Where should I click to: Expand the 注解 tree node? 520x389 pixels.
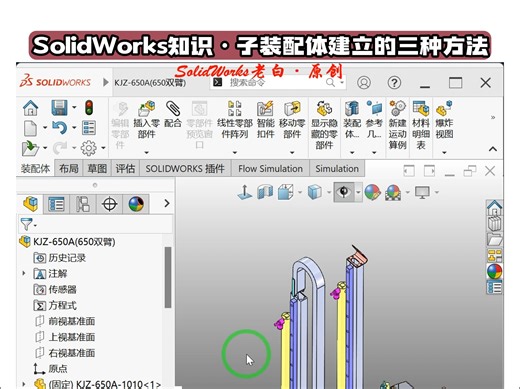24,273
